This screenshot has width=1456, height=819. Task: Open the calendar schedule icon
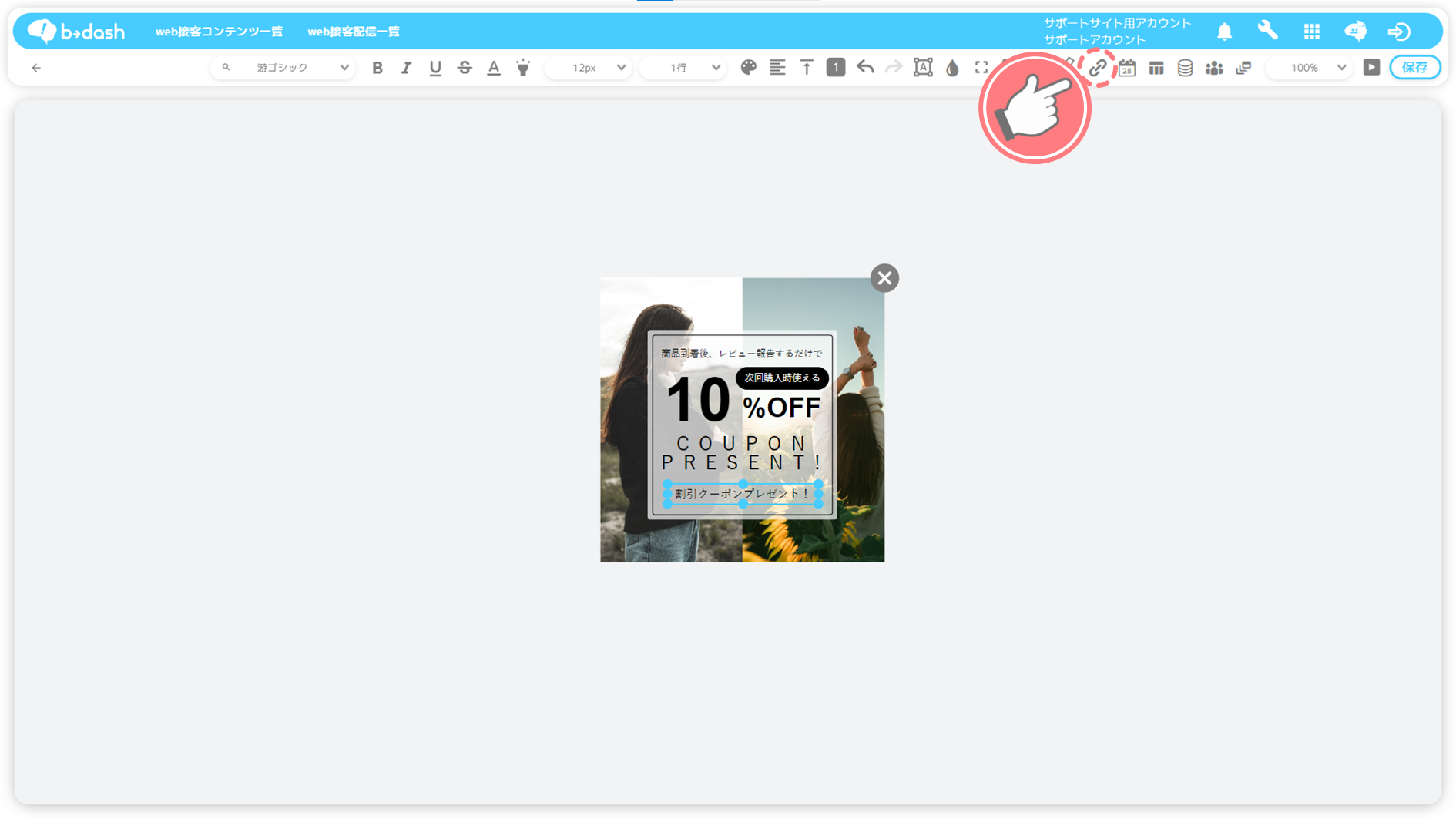(1127, 68)
